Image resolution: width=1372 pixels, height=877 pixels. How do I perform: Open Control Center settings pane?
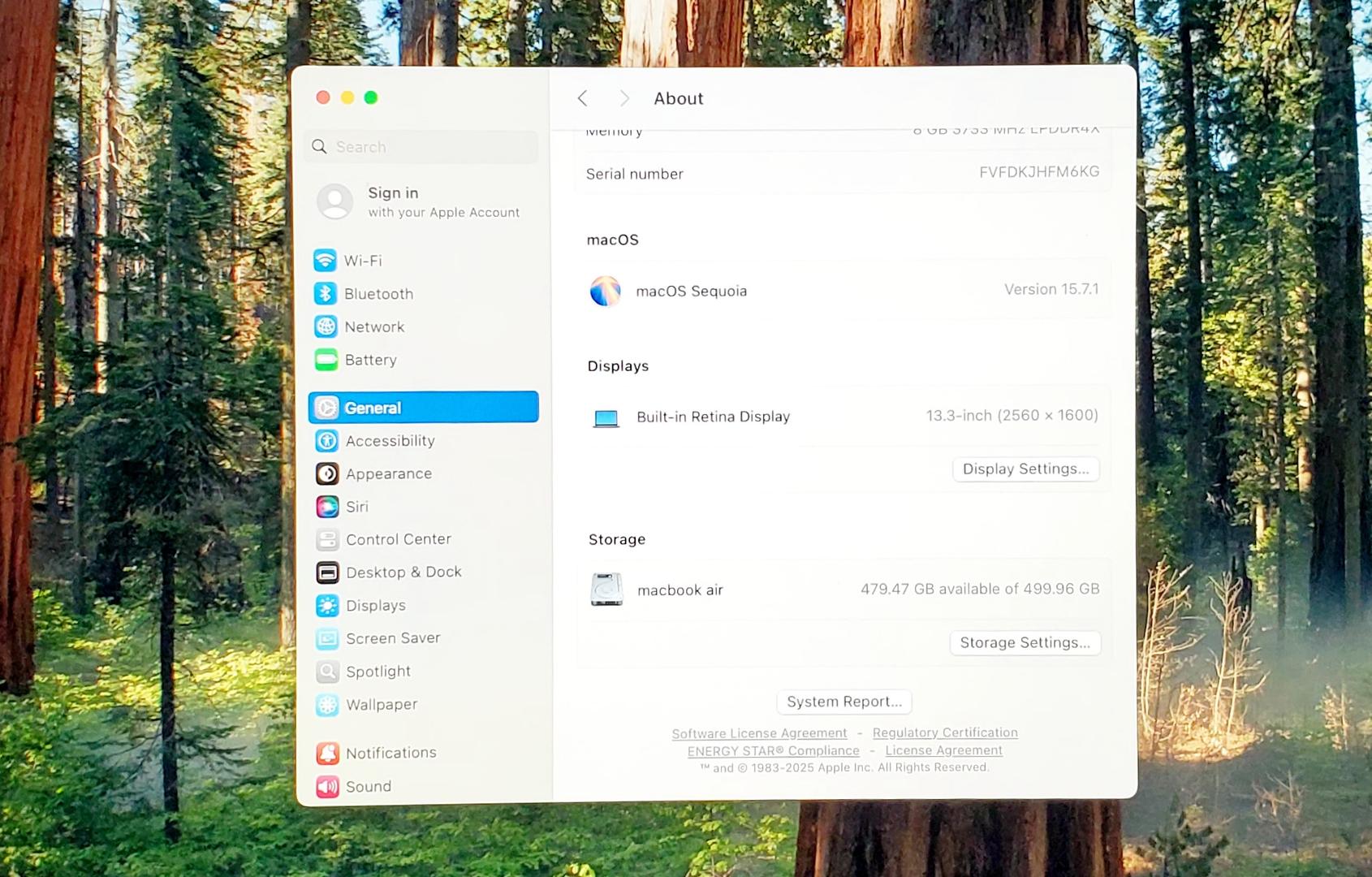click(398, 539)
